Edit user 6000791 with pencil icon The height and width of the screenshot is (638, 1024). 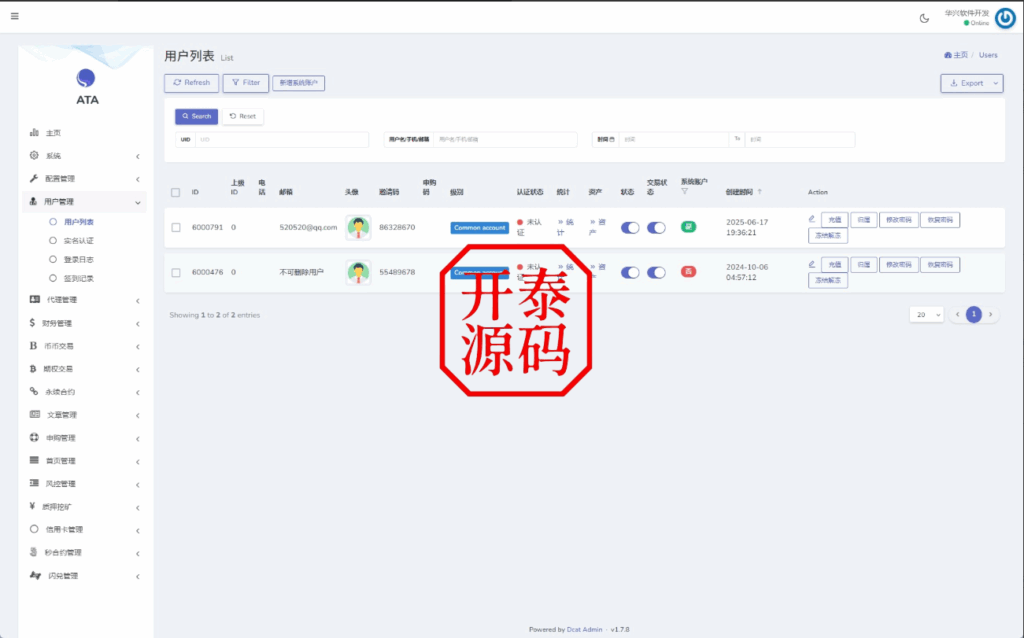pos(812,219)
